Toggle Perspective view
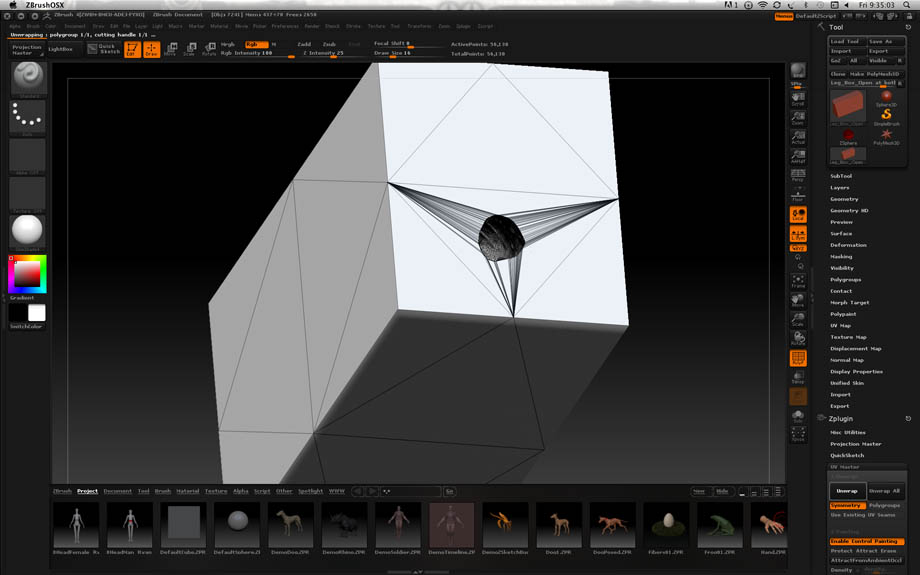The height and width of the screenshot is (575, 920). 798,175
